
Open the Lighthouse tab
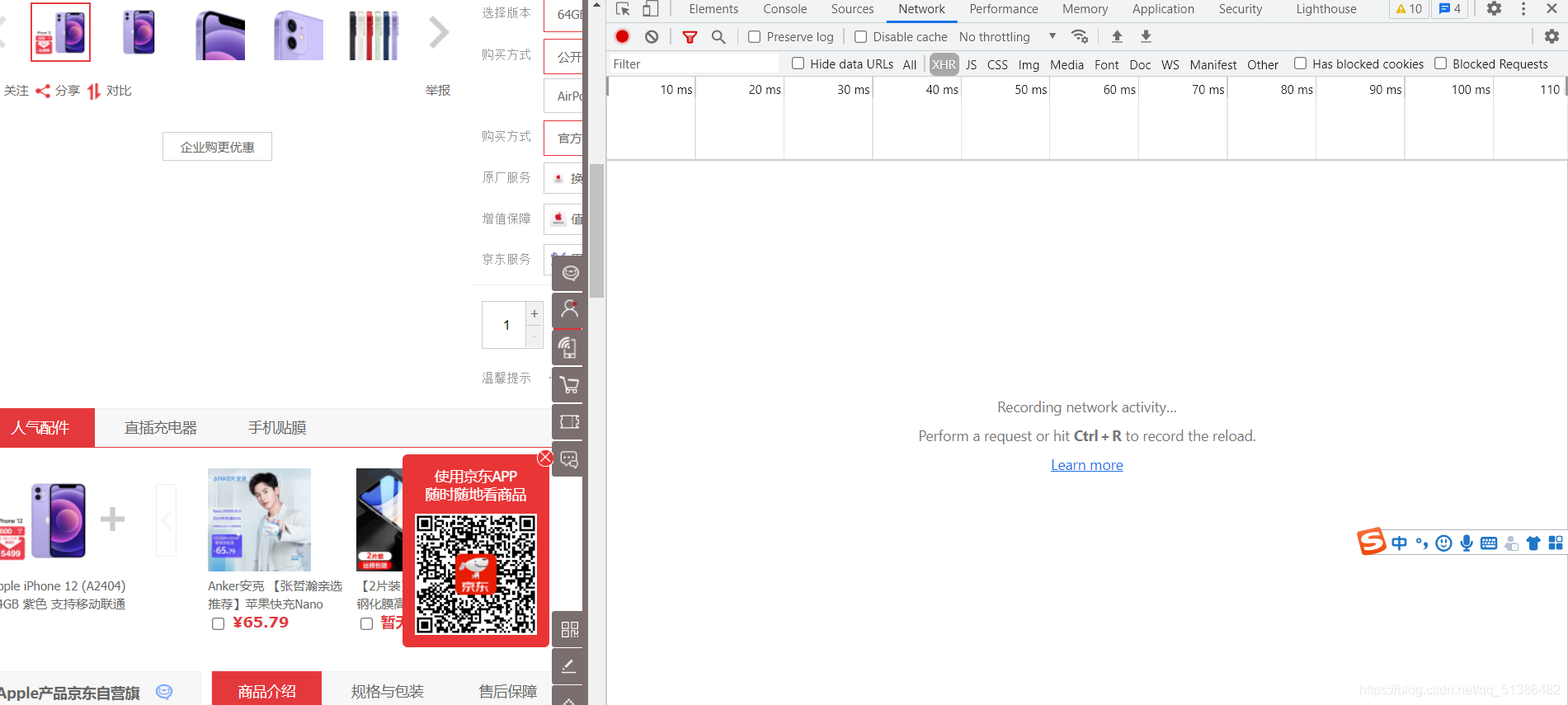[1326, 9]
